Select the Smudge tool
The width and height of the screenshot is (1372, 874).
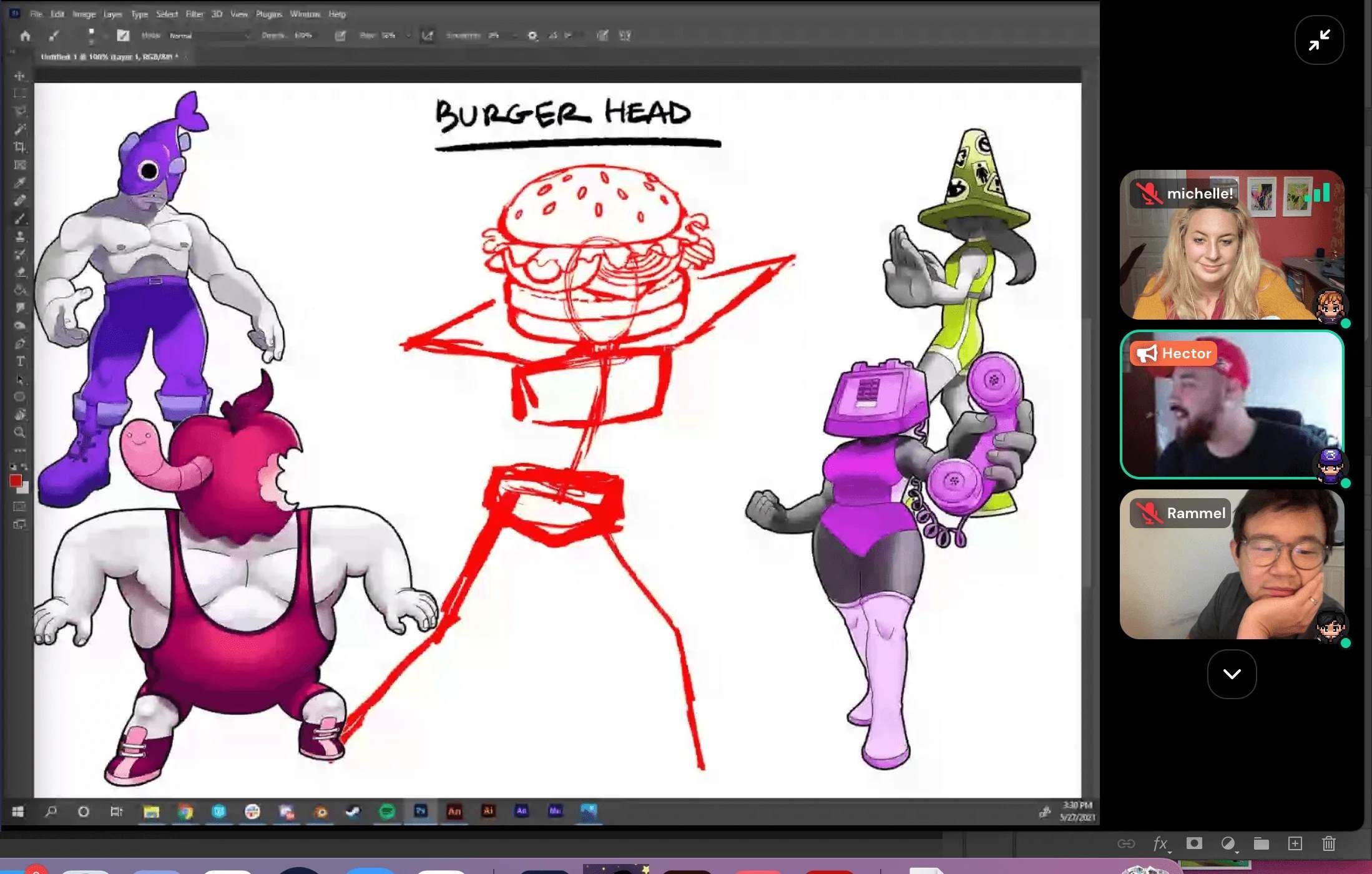[x=20, y=308]
